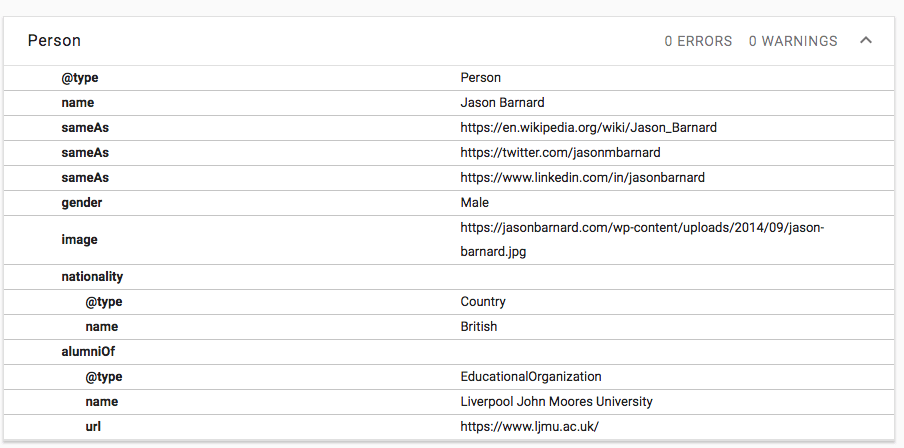The width and height of the screenshot is (904, 448).
Task: Select the Jason Barnard name value
Action: 503,103
